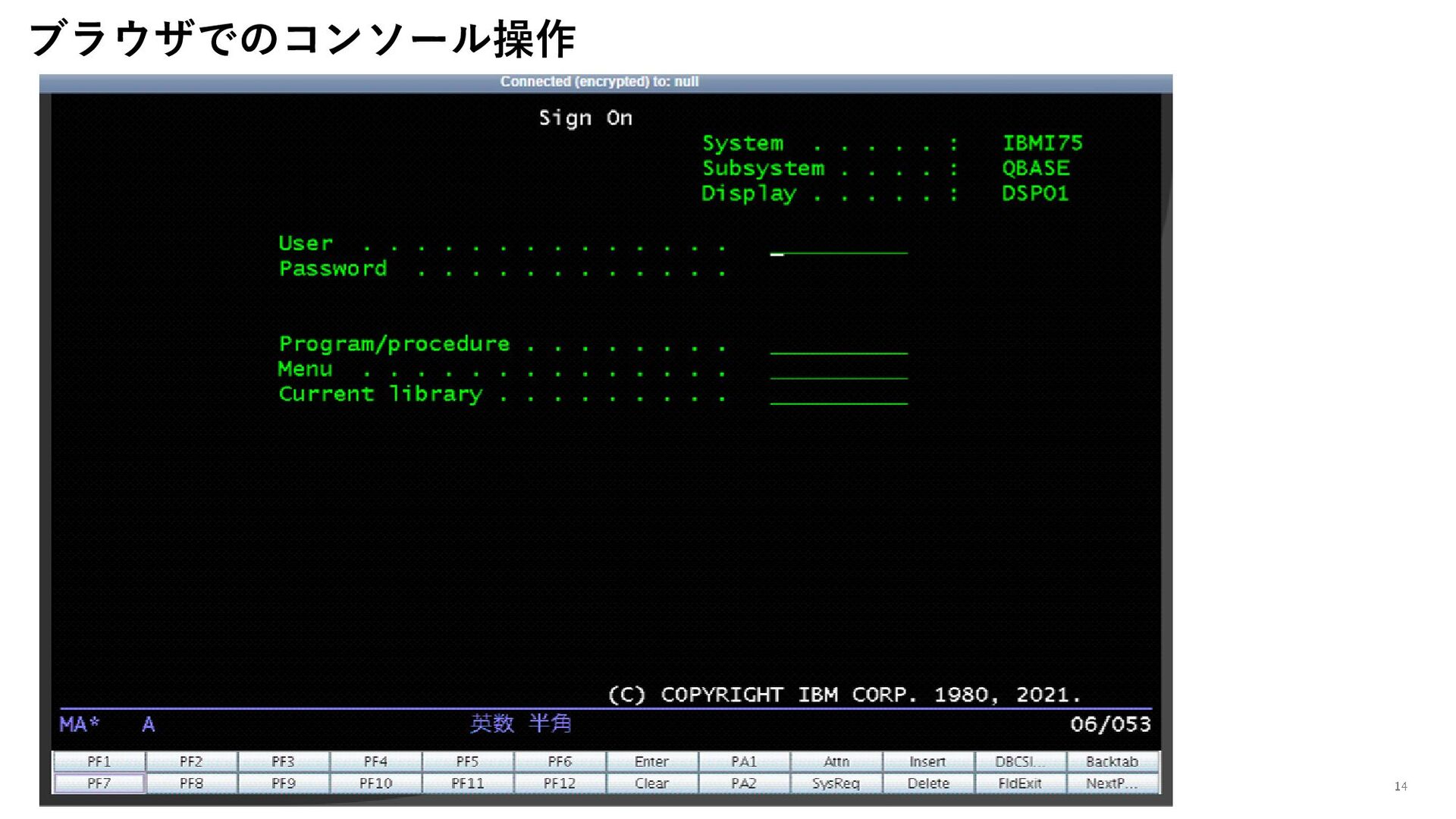Image resolution: width=1456 pixels, height=819 pixels.
Task: Click the PF3 key button
Action: (x=283, y=761)
